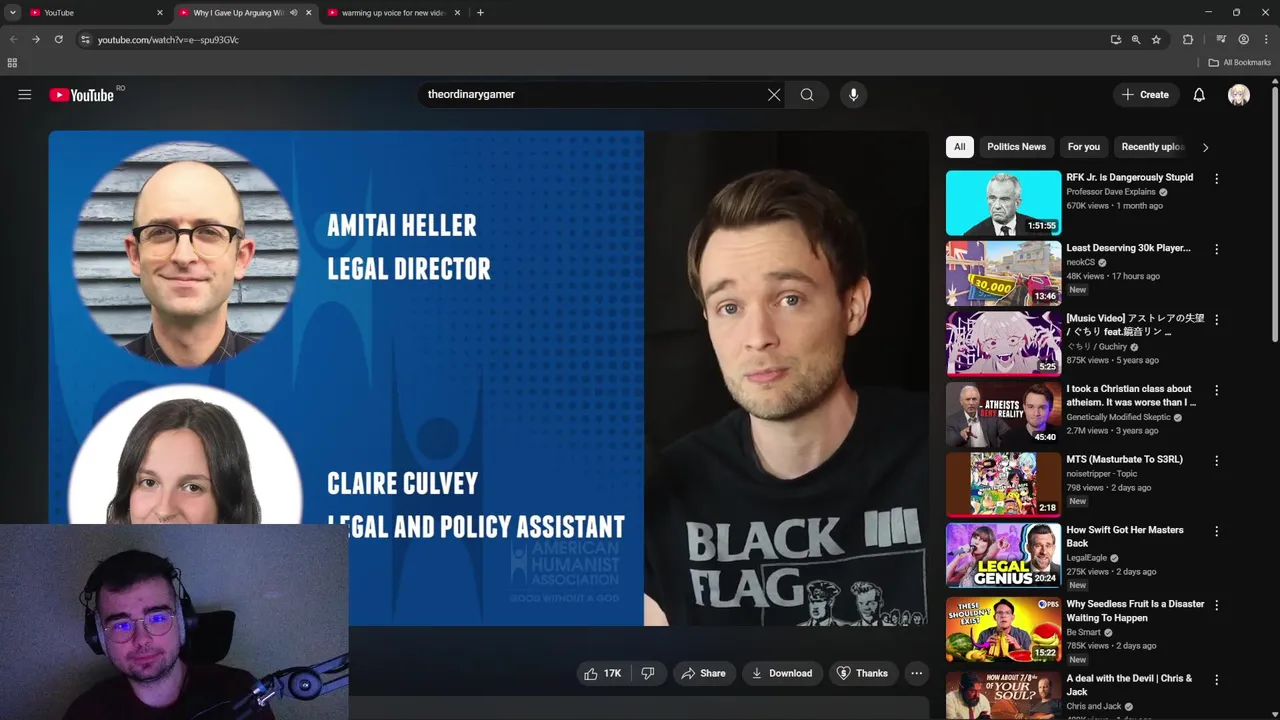Bookmark this page with the star icon

tap(1156, 39)
